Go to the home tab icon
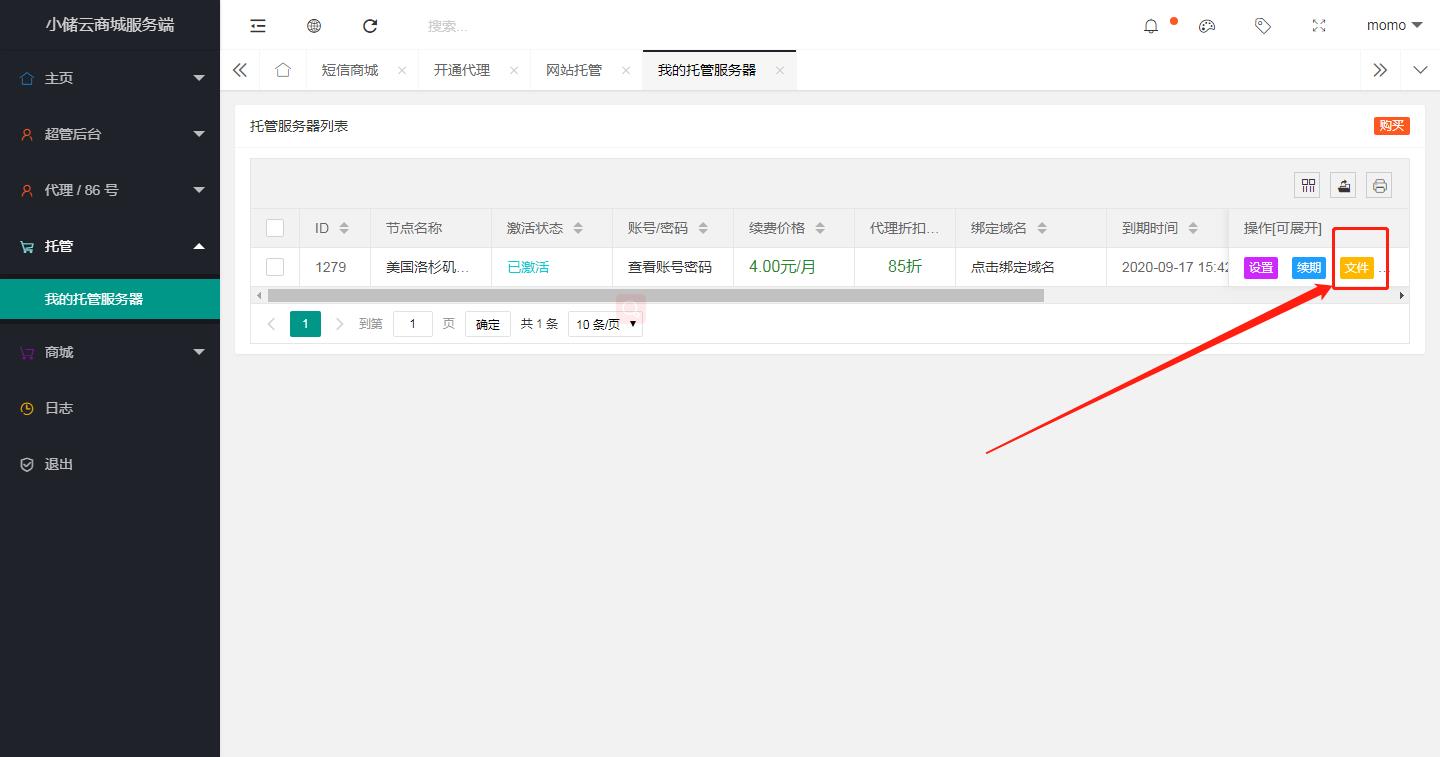This screenshot has height=757, width=1440. tap(283, 70)
